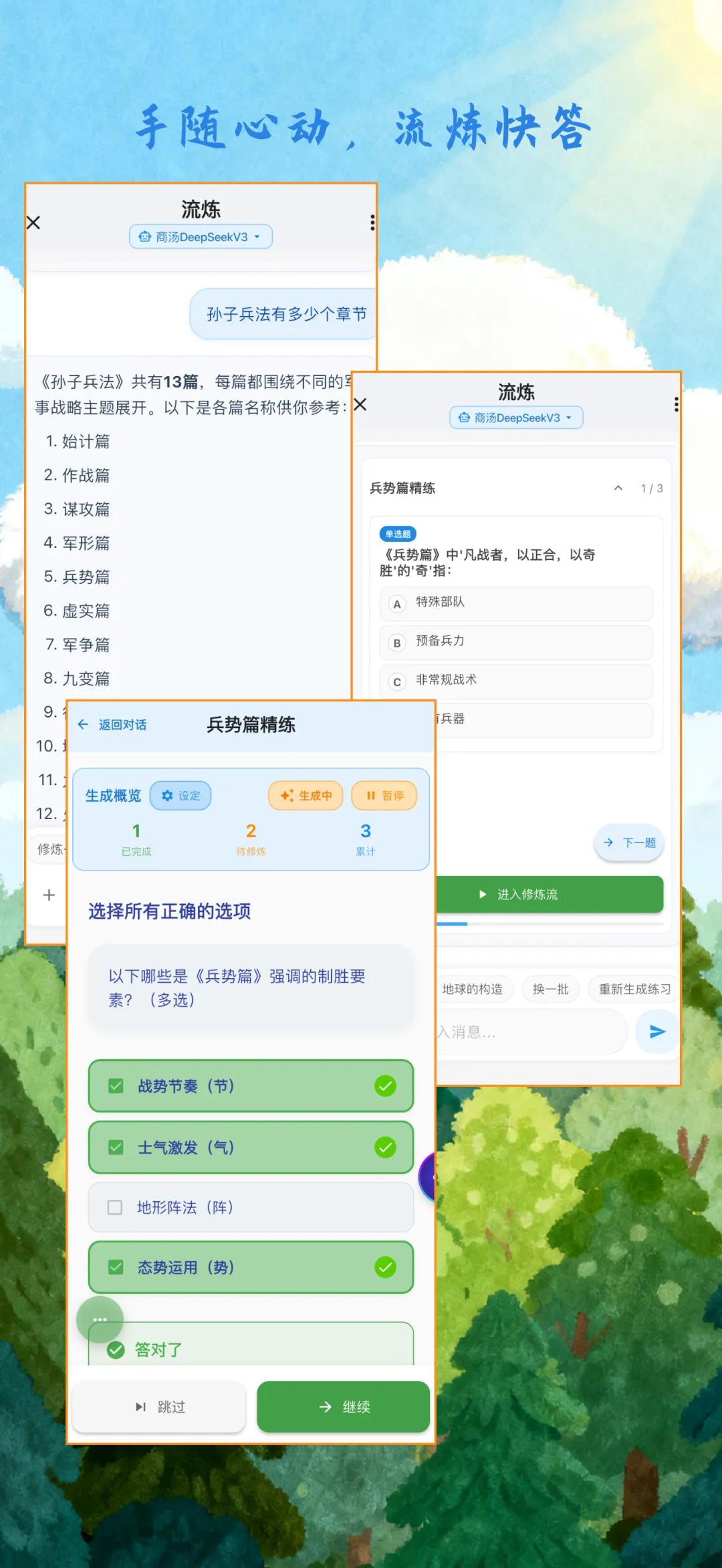Toggle checkbox 士气激发（气）
The image size is (722, 1568).
click(x=116, y=1147)
